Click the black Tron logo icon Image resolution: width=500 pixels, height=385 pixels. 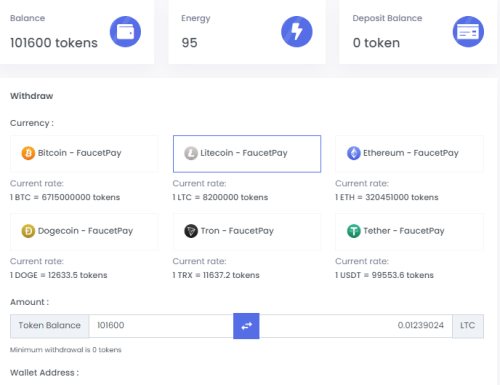pos(191,231)
